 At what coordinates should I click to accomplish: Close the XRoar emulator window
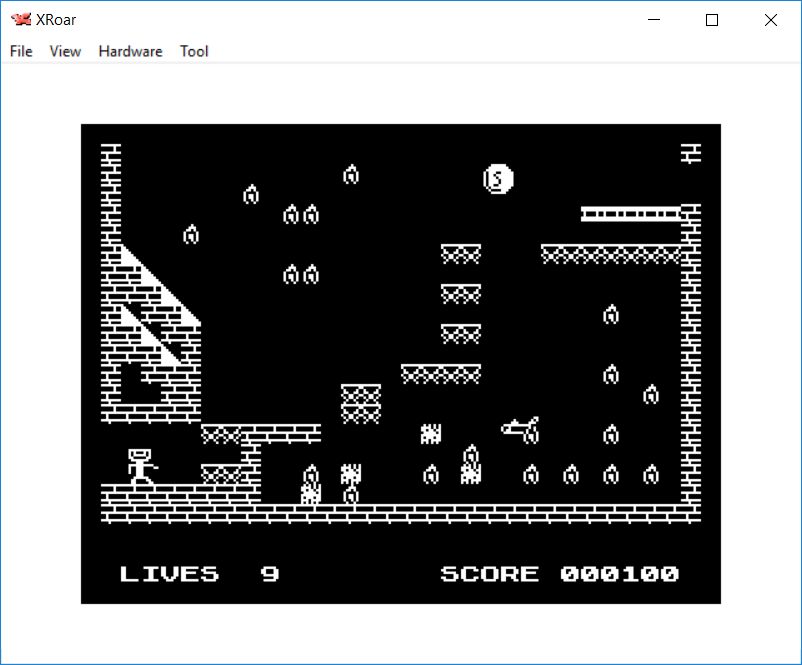tap(770, 20)
